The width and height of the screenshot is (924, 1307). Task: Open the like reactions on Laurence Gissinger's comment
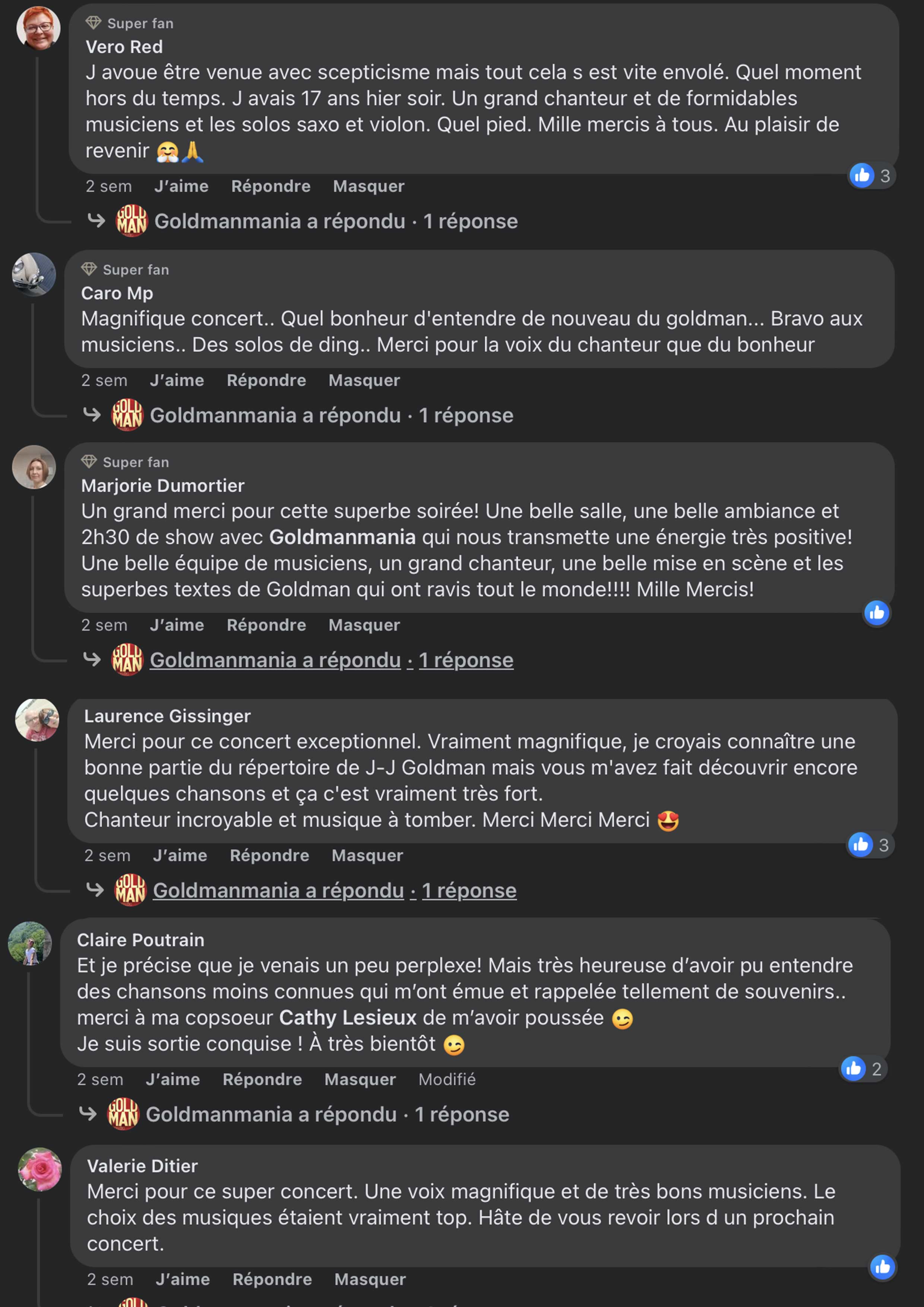pyautogui.click(x=870, y=845)
